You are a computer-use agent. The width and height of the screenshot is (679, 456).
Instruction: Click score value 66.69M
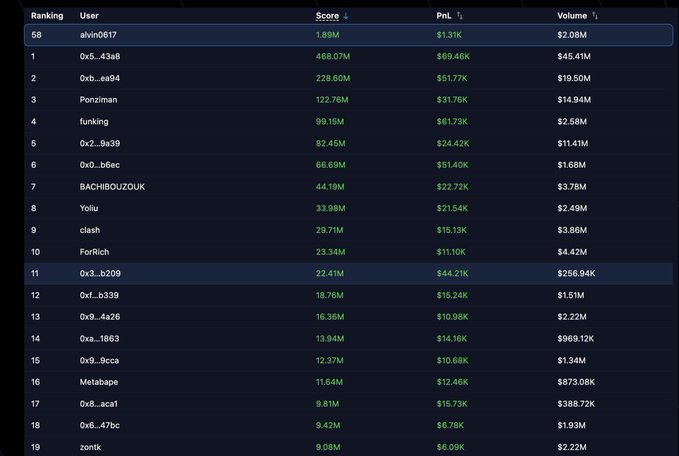[x=330, y=165]
